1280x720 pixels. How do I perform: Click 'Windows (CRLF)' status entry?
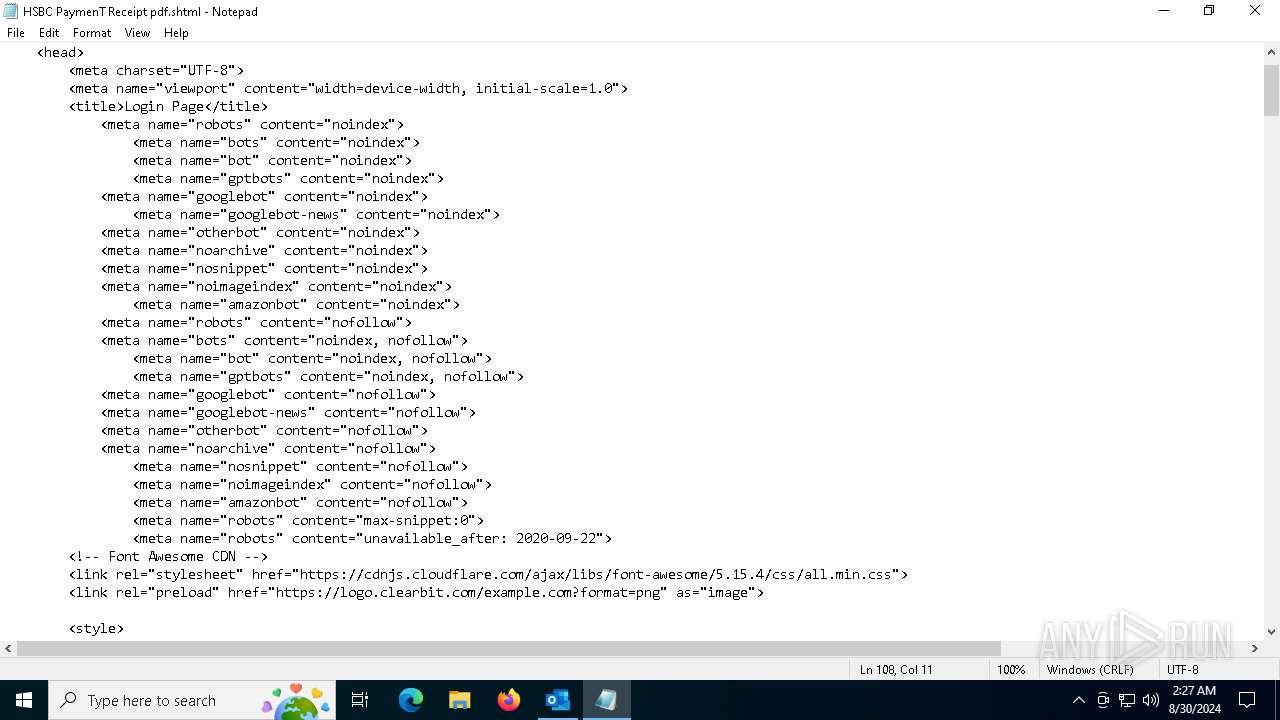click(x=1090, y=669)
